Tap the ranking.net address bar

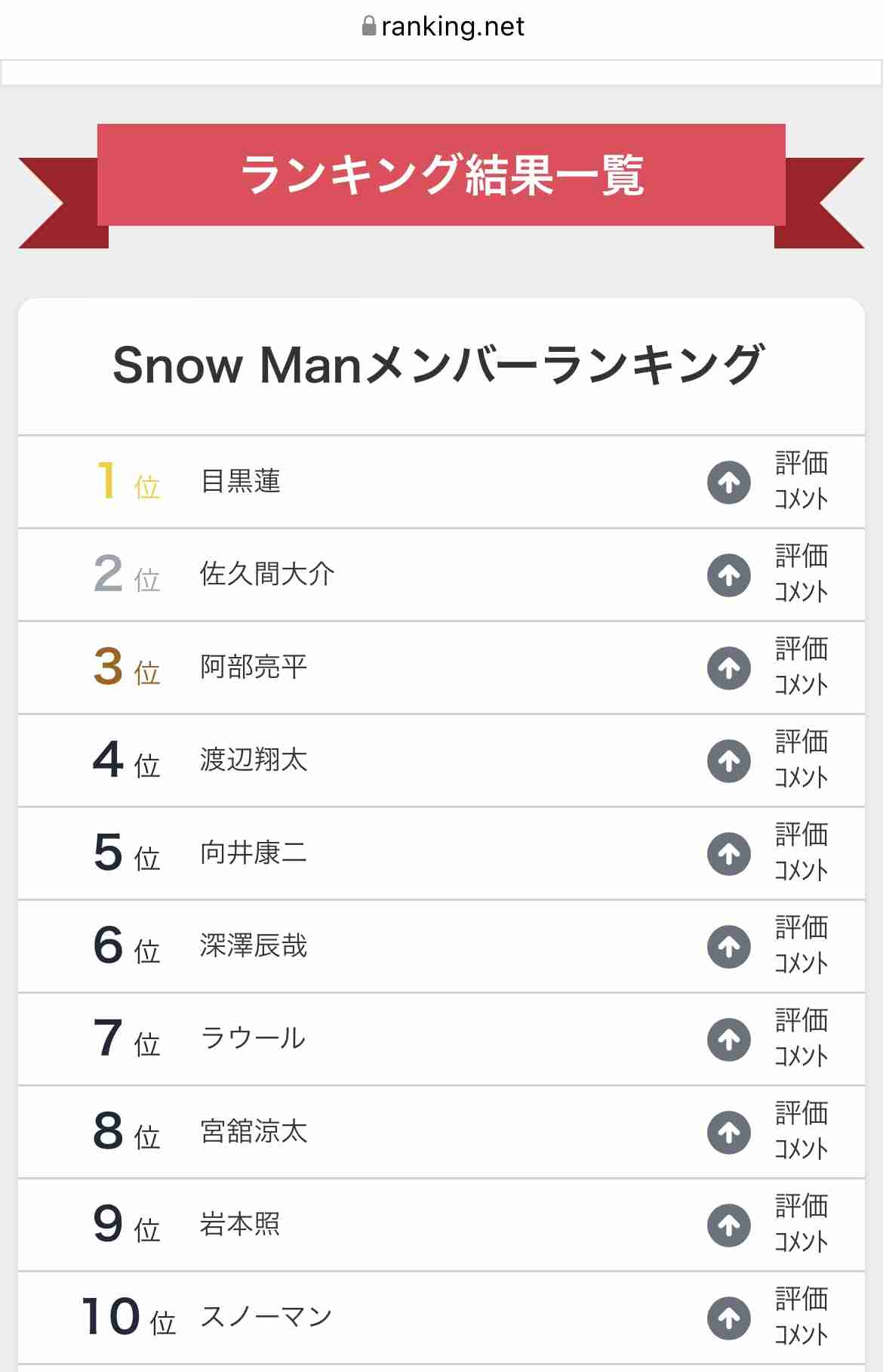click(x=442, y=27)
